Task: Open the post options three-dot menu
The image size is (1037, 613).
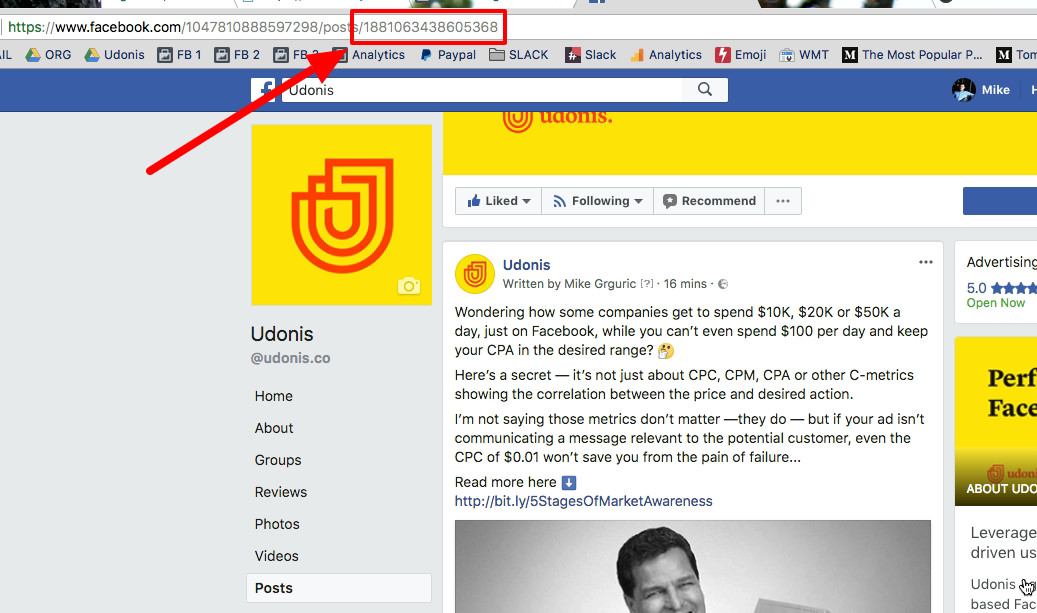Action: tap(925, 263)
